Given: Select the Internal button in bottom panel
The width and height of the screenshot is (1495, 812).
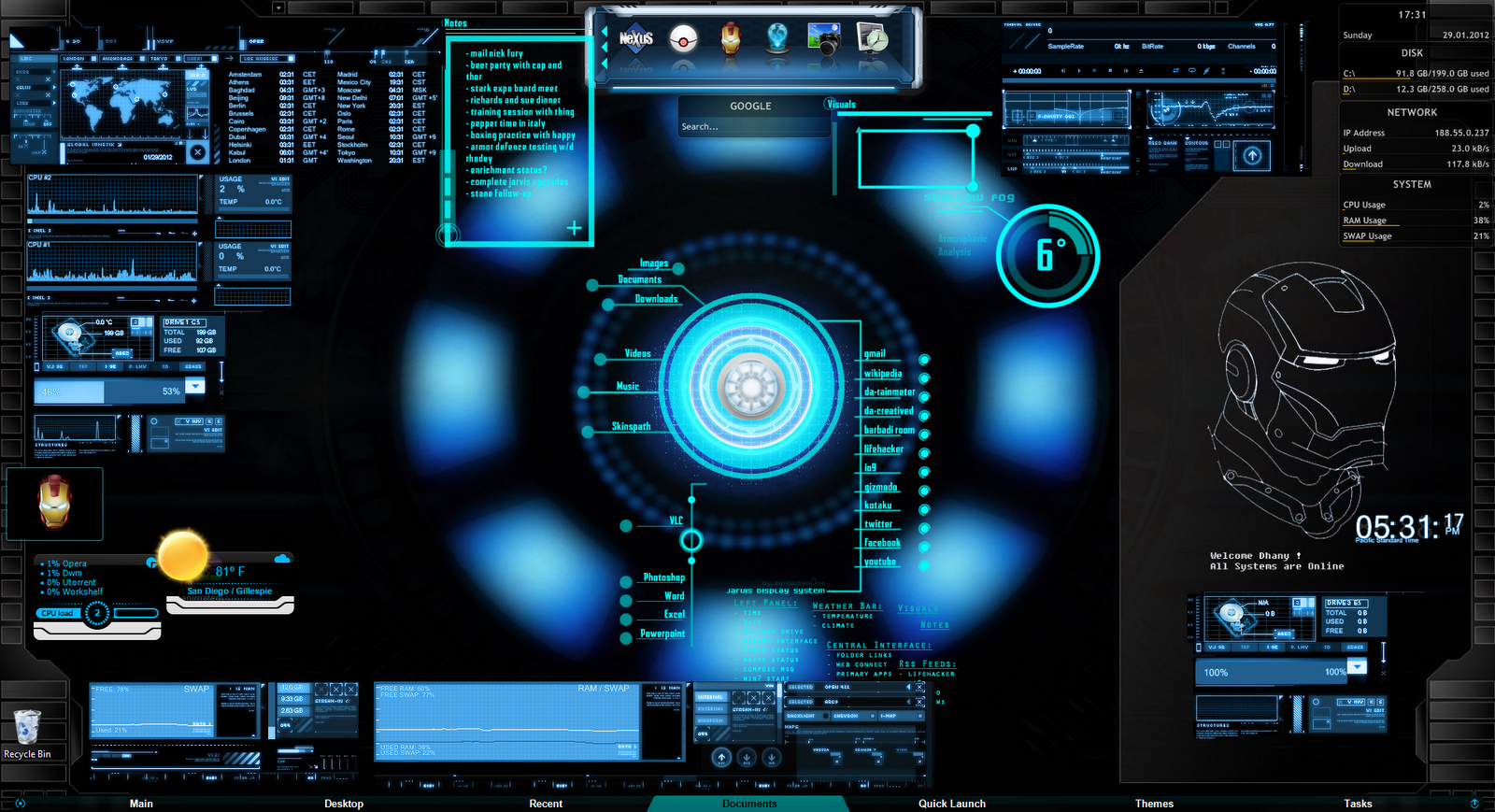Looking at the screenshot, I should tap(710, 697).
